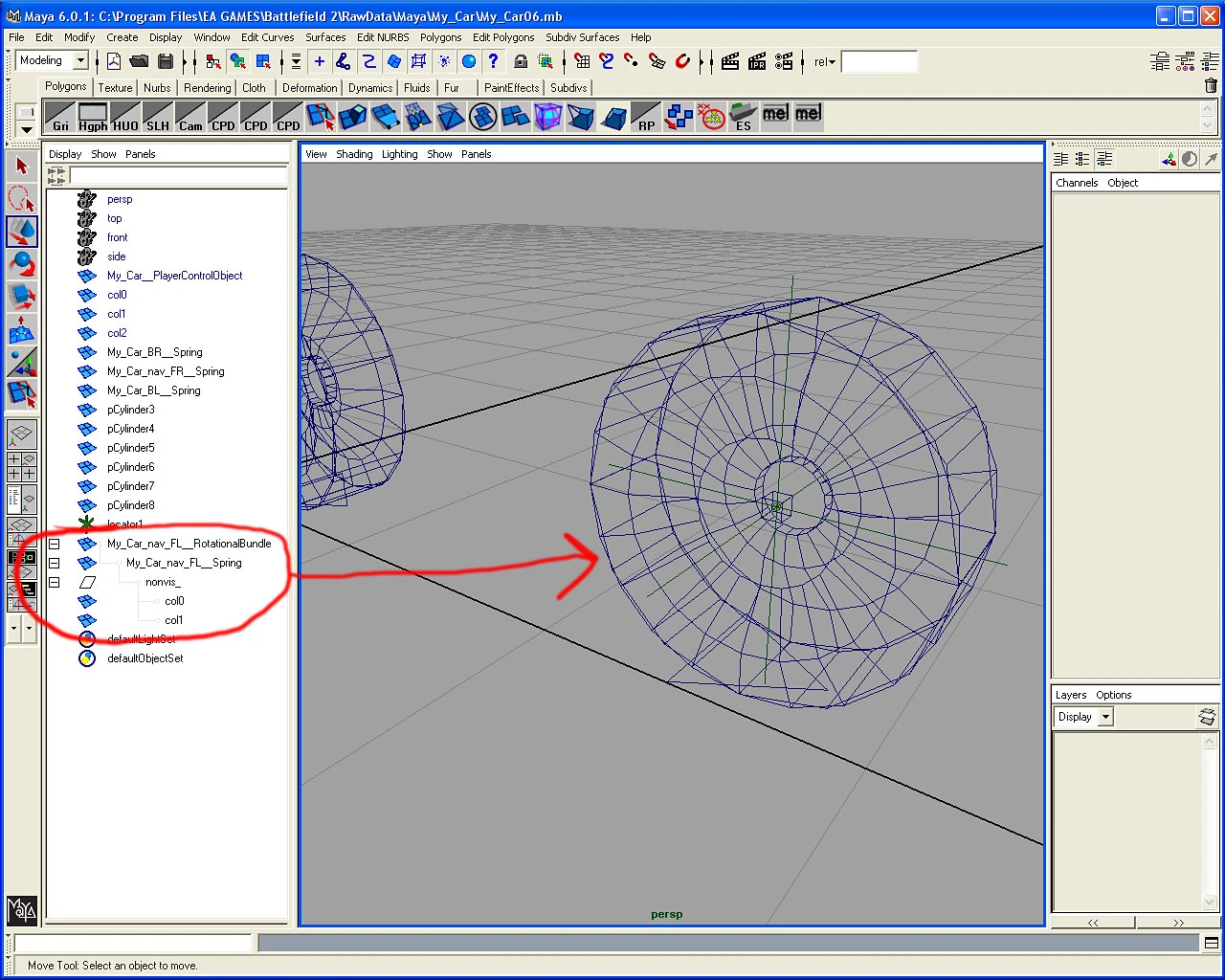Toggle lock selection padlock icon
The image size is (1225, 980).
[521, 61]
